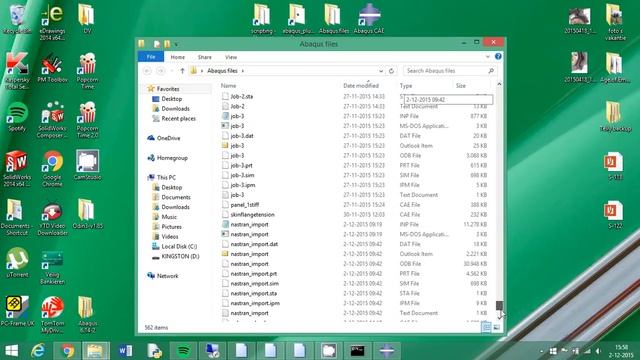Open address bar previous locations dropdown
Image resolution: width=640 pixels, height=360 pixels.
[381, 71]
